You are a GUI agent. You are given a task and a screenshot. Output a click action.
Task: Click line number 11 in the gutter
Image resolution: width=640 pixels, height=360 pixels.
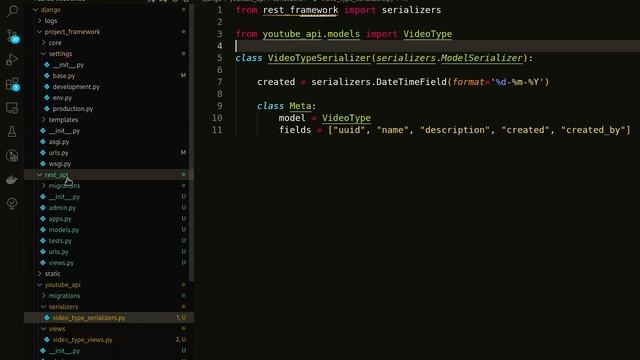point(218,130)
